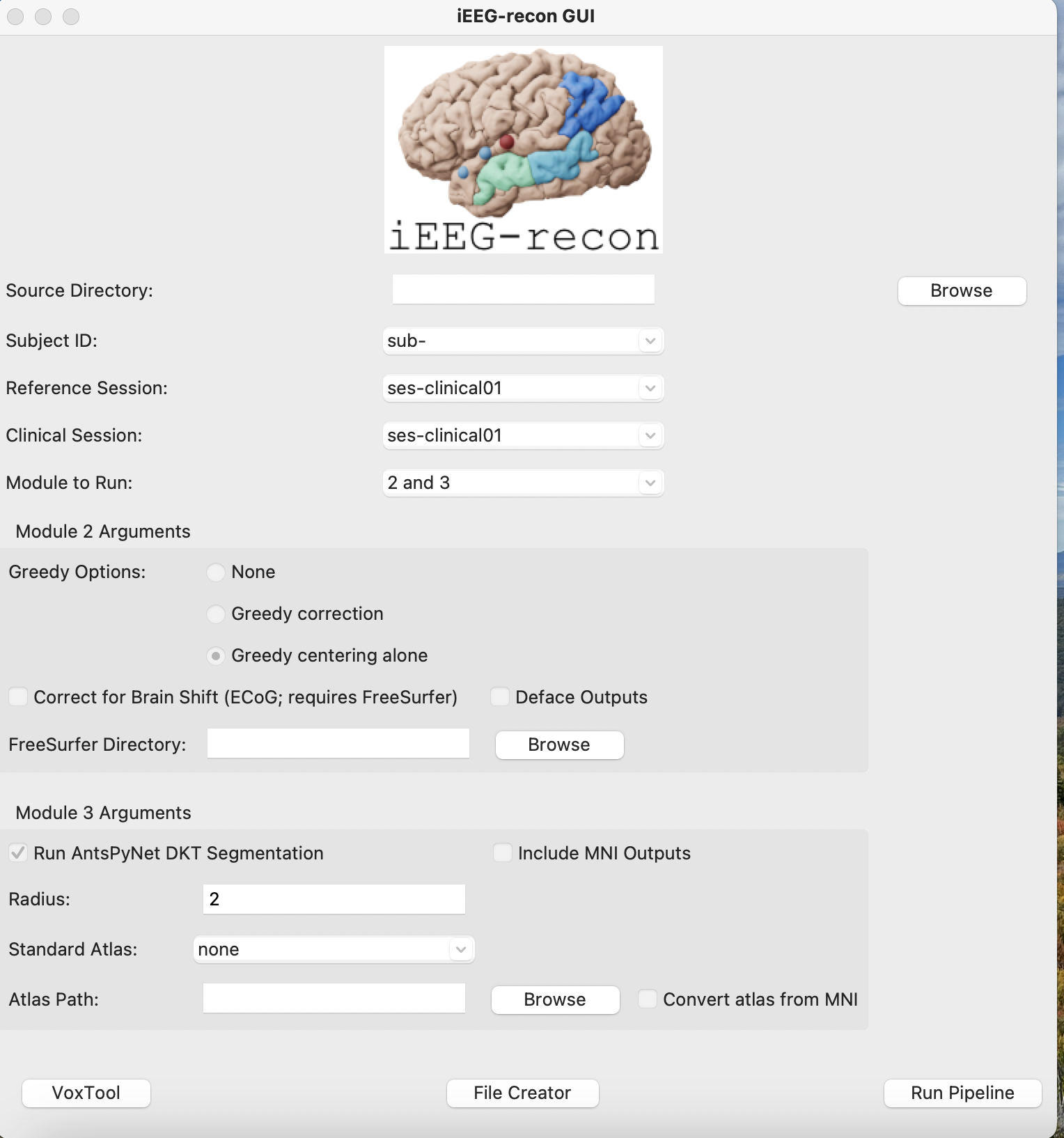Image resolution: width=1064 pixels, height=1138 pixels.
Task: Check Convert atlas from MNI
Action: coord(648,999)
